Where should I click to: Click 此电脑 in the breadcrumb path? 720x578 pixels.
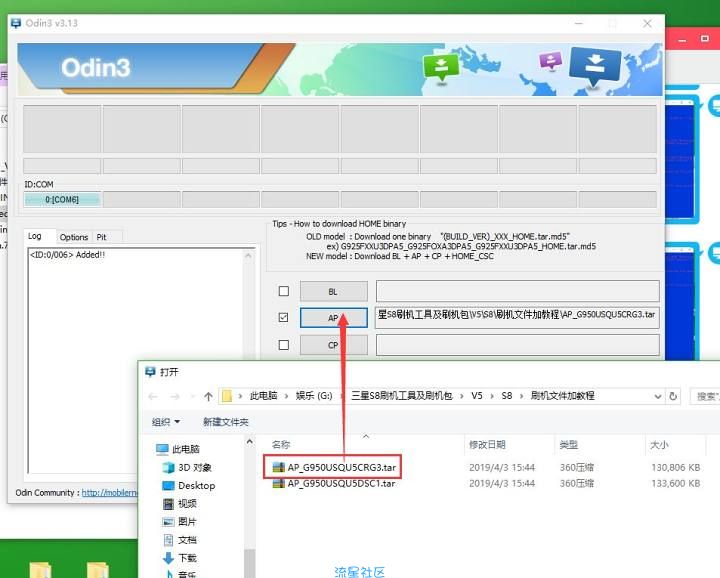(x=264, y=396)
